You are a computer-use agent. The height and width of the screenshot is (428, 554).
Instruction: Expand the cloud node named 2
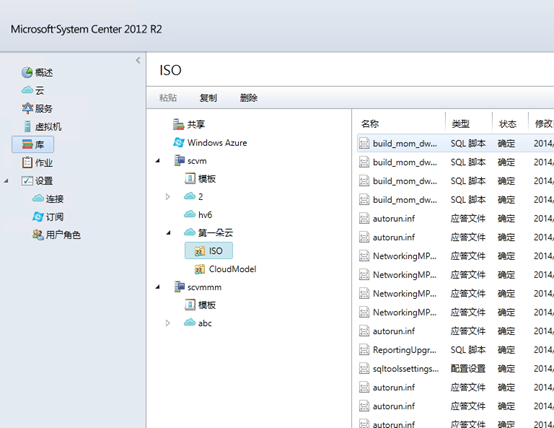[168, 197]
